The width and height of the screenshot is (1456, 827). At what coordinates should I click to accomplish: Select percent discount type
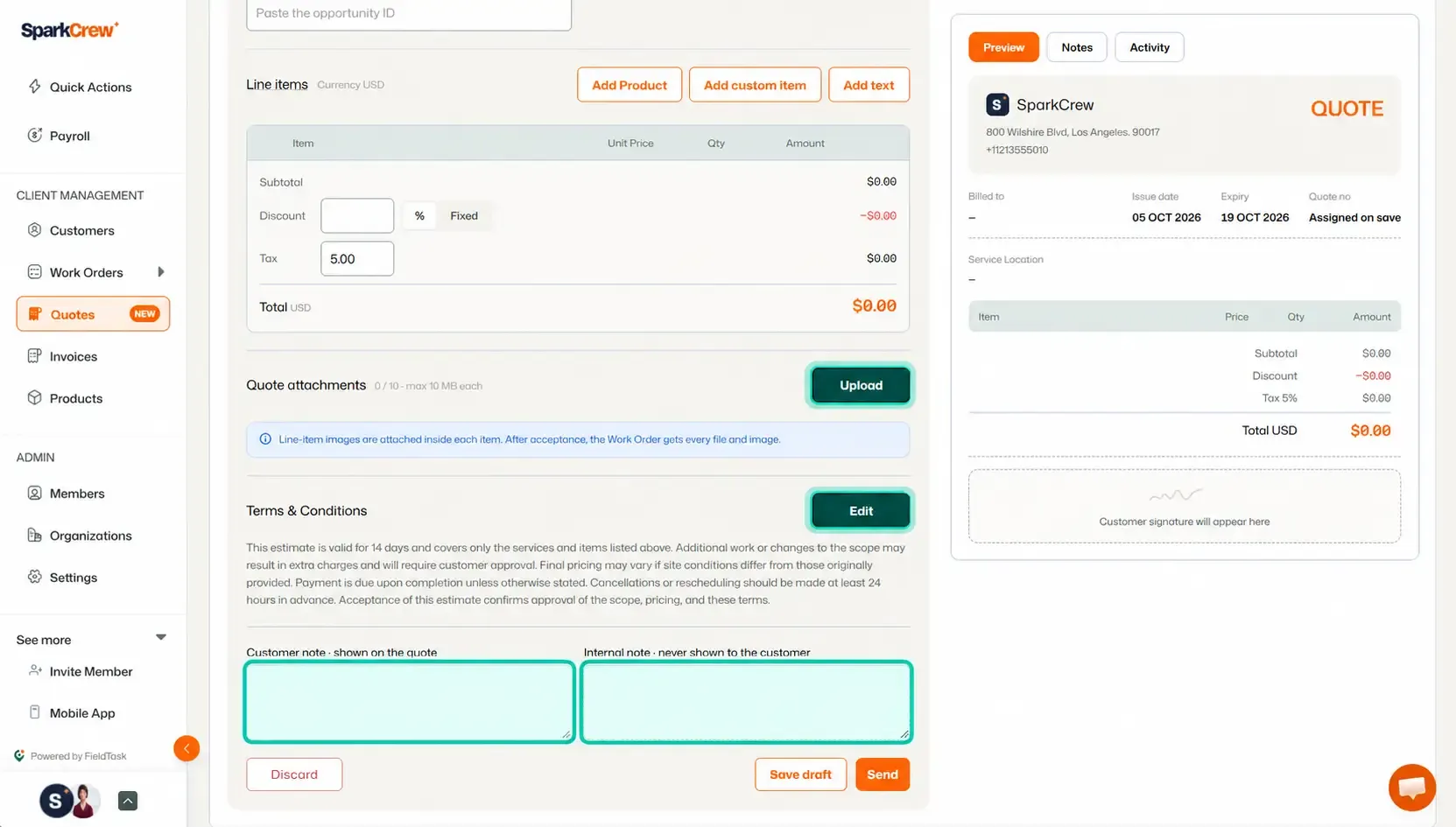pyautogui.click(x=419, y=216)
